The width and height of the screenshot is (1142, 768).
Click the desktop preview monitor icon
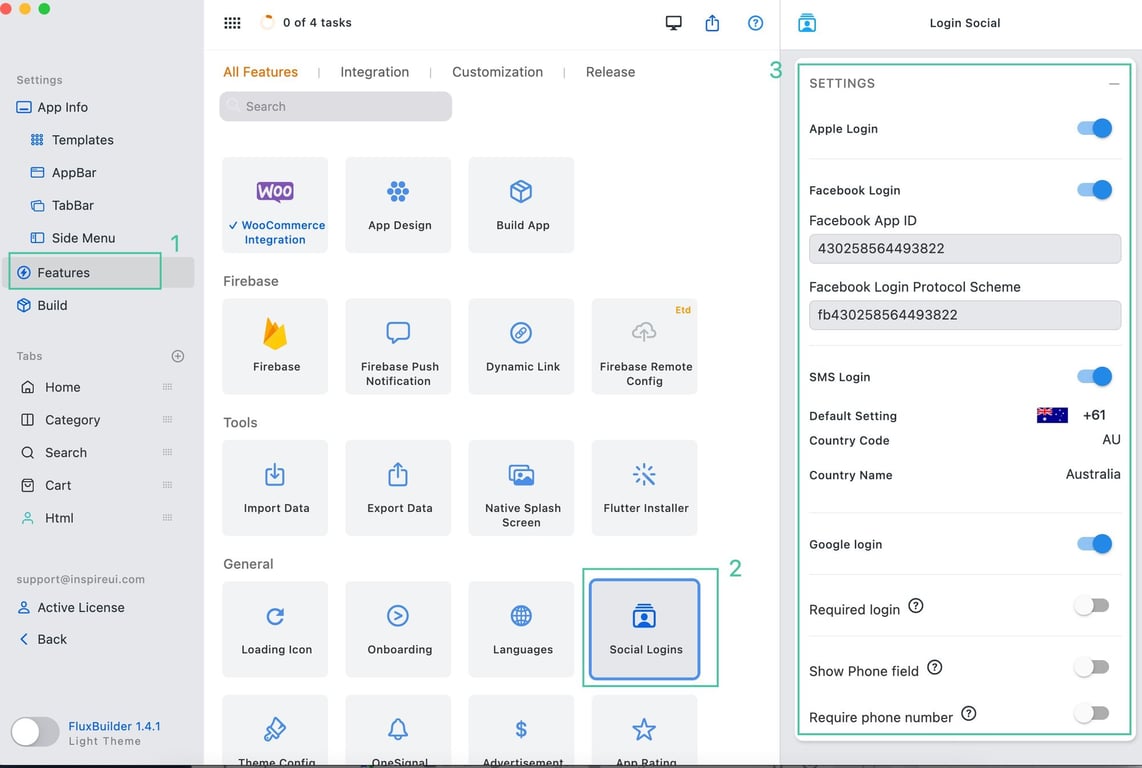674,23
